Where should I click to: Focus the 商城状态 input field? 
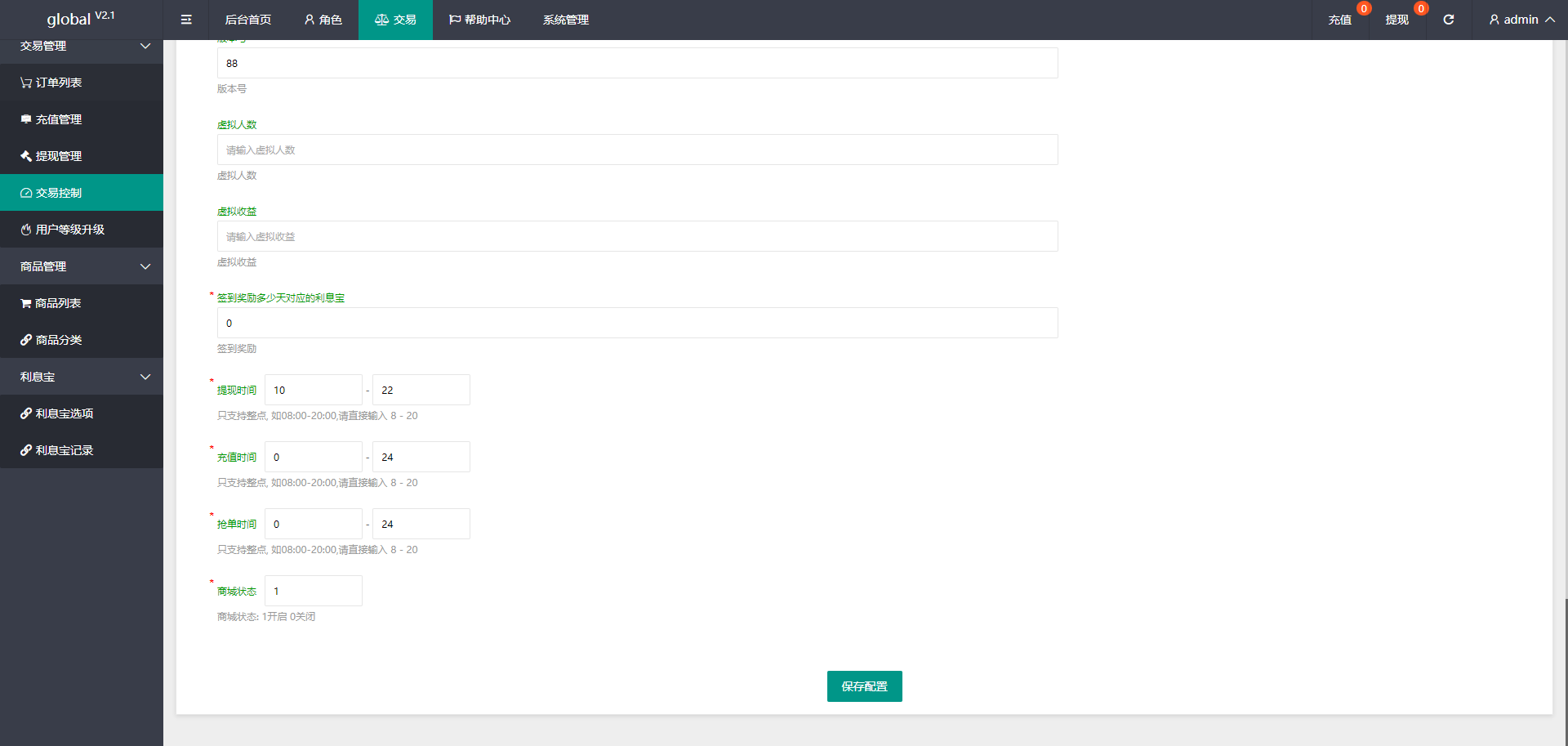[x=314, y=591]
